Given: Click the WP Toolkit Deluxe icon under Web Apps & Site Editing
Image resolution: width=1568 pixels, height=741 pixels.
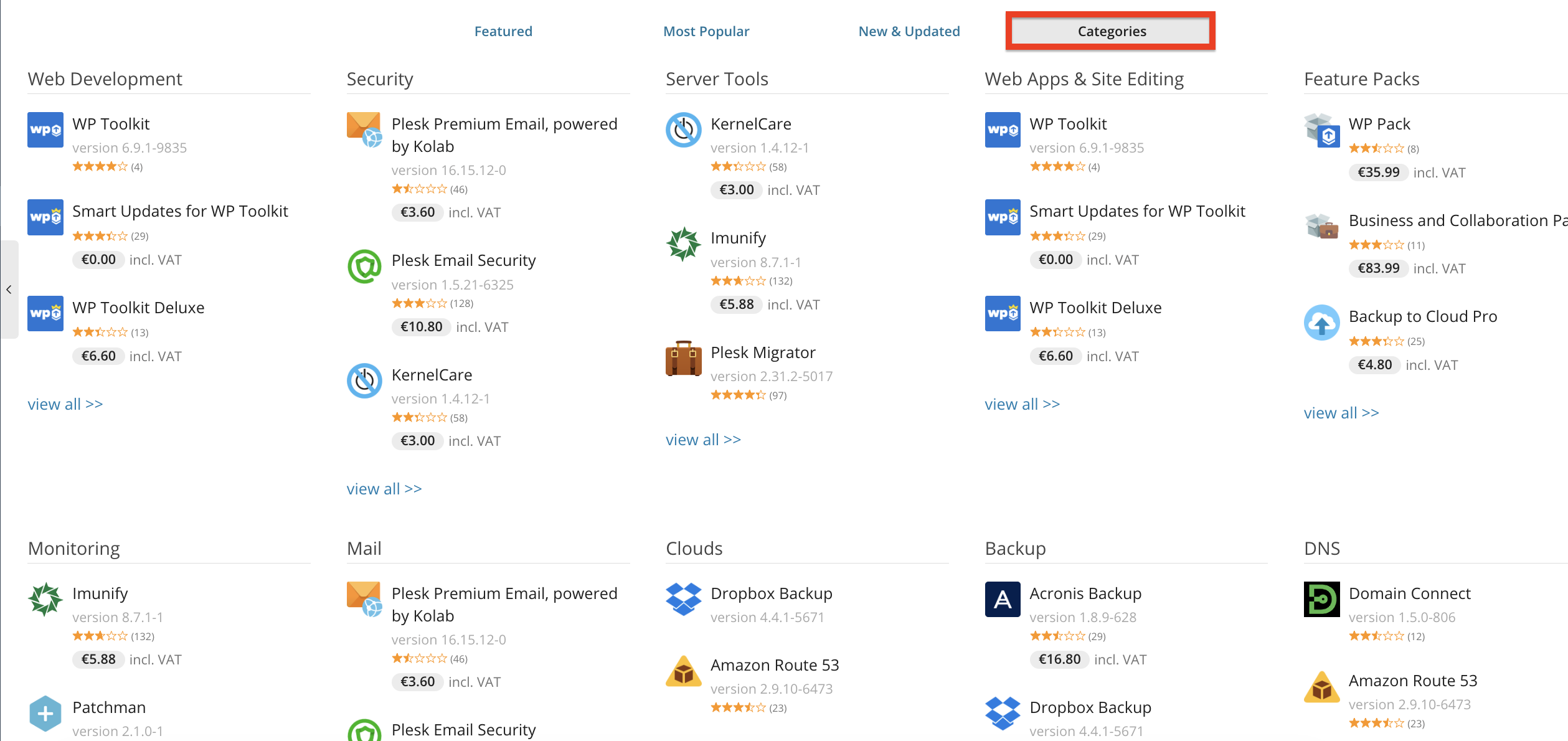Looking at the screenshot, I should (x=1003, y=313).
